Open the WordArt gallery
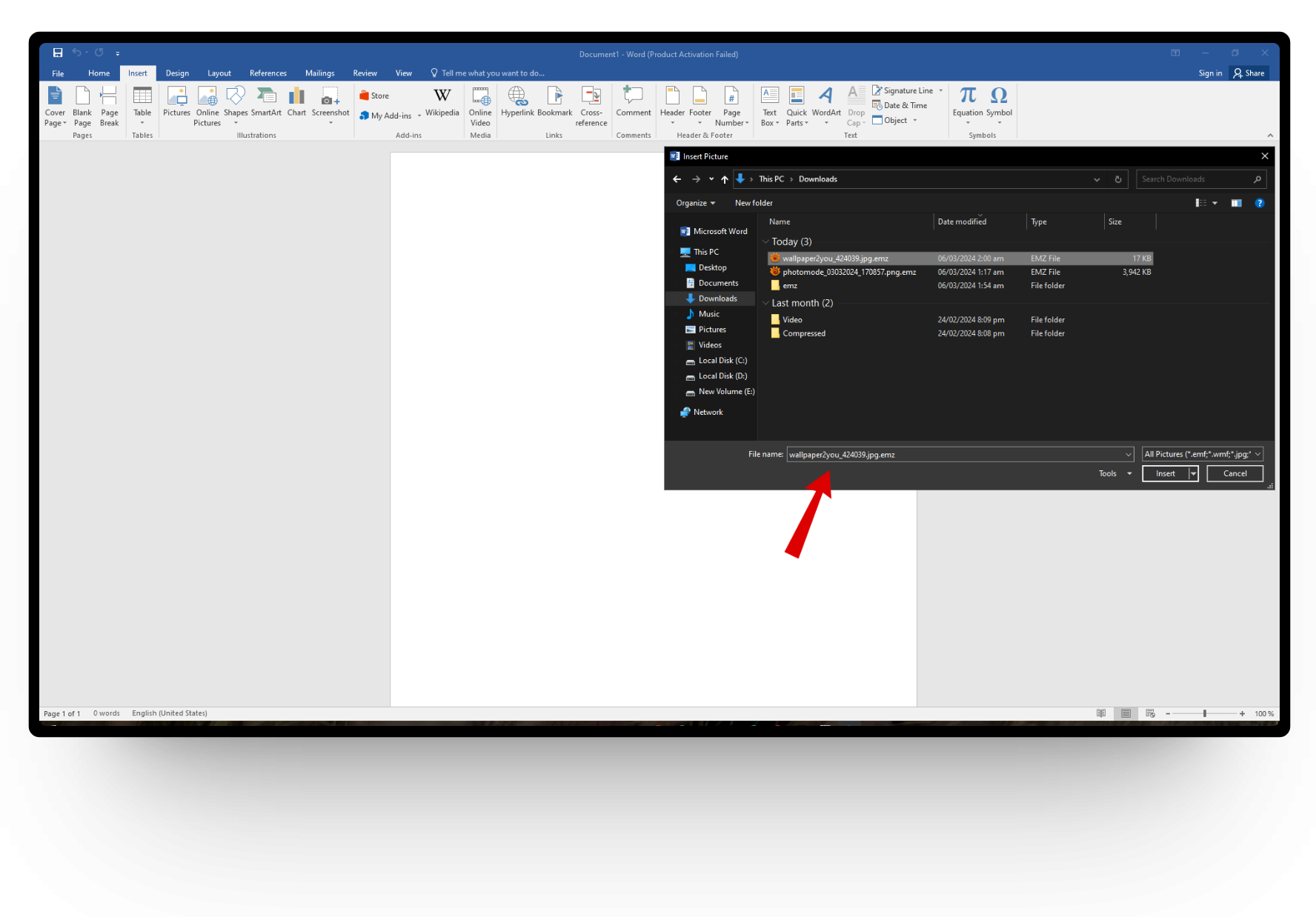Viewport: 1316px width, 917px height. 826,106
